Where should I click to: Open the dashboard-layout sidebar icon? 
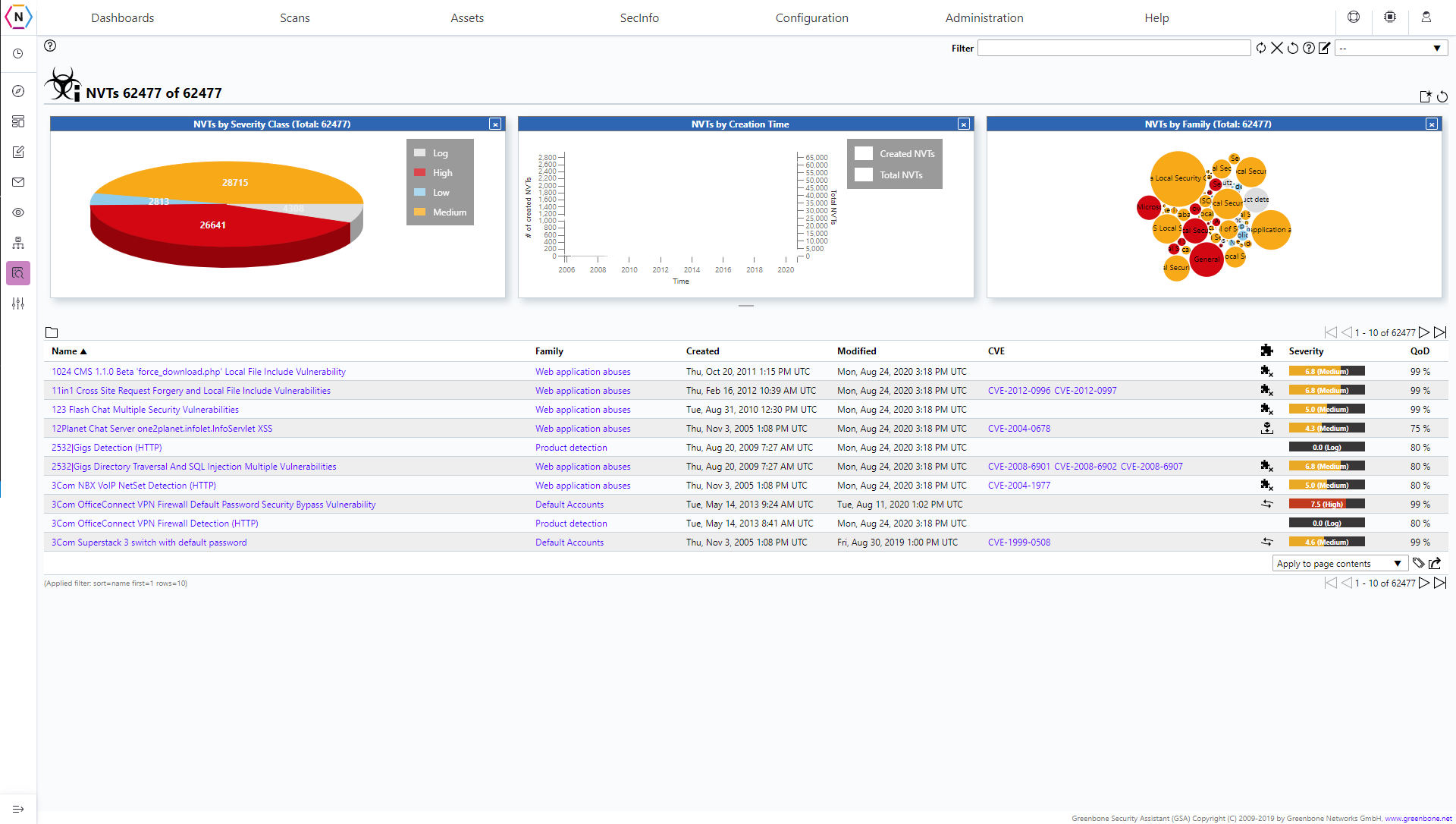(18, 121)
